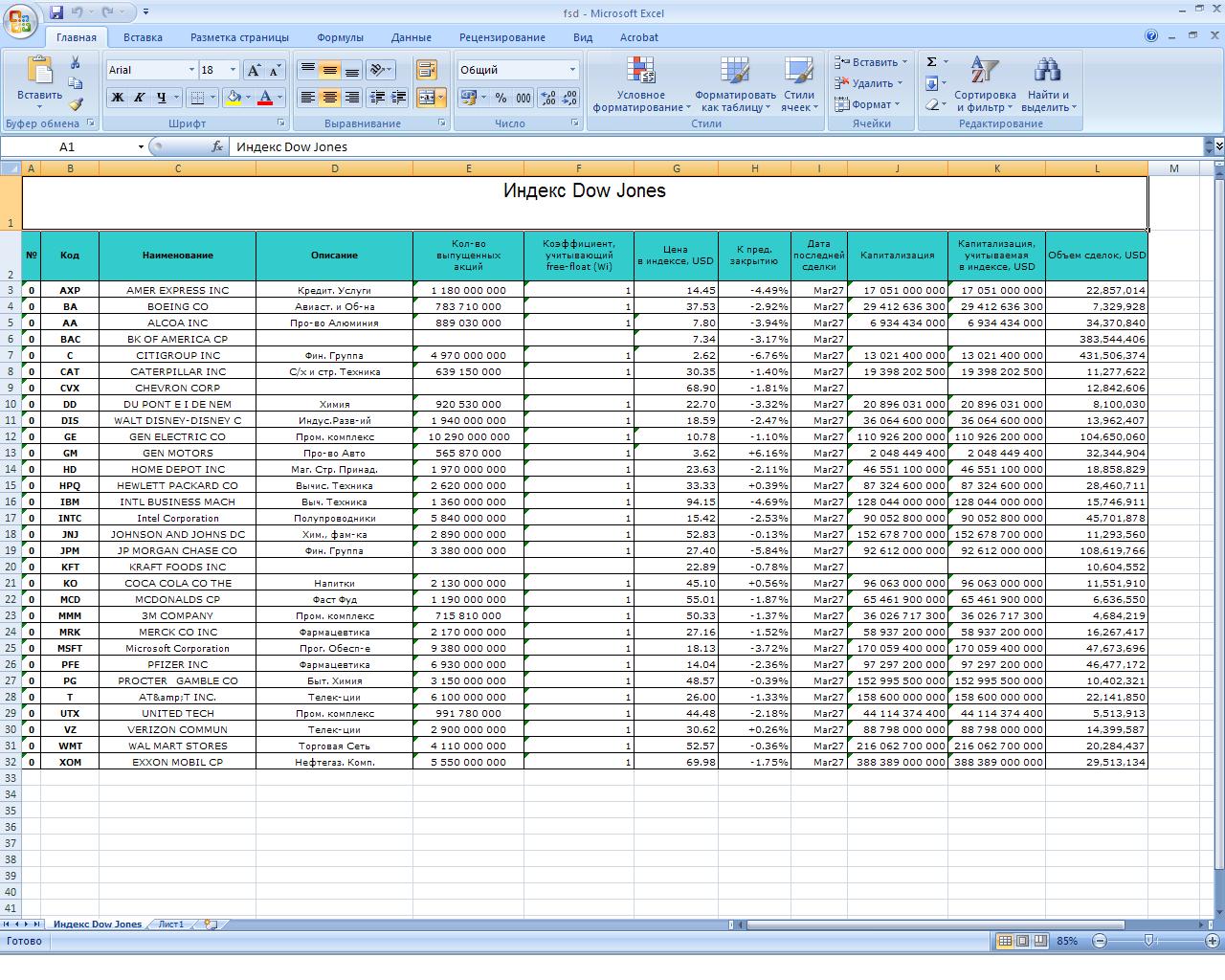Open Выравнивание group dialog launcher
This screenshot has width=1225, height=980.
point(442,123)
